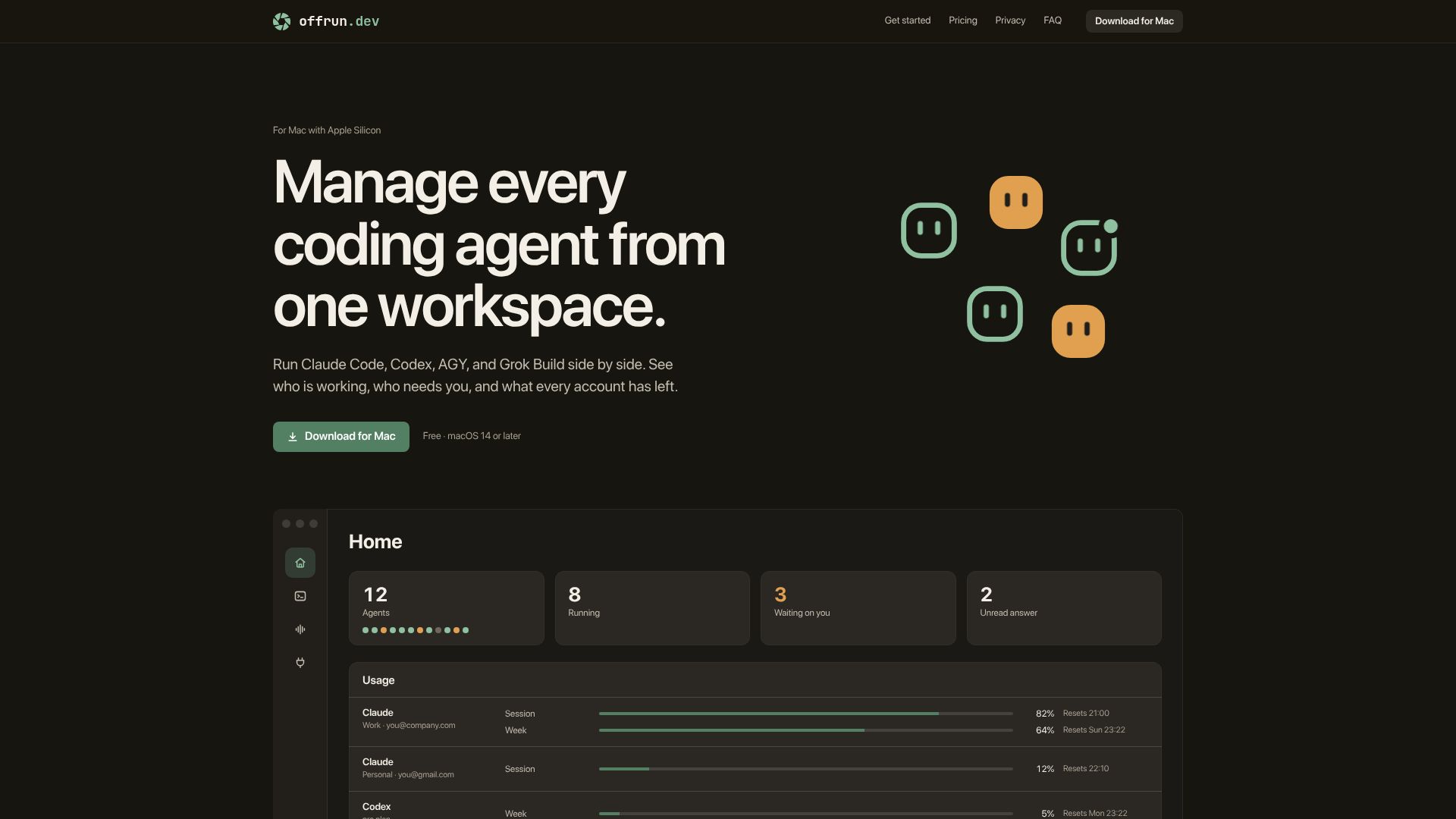Click the 'Resets Mon 23:22' text
Screen dimensions: 1456x819
click(x=1095, y=814)
